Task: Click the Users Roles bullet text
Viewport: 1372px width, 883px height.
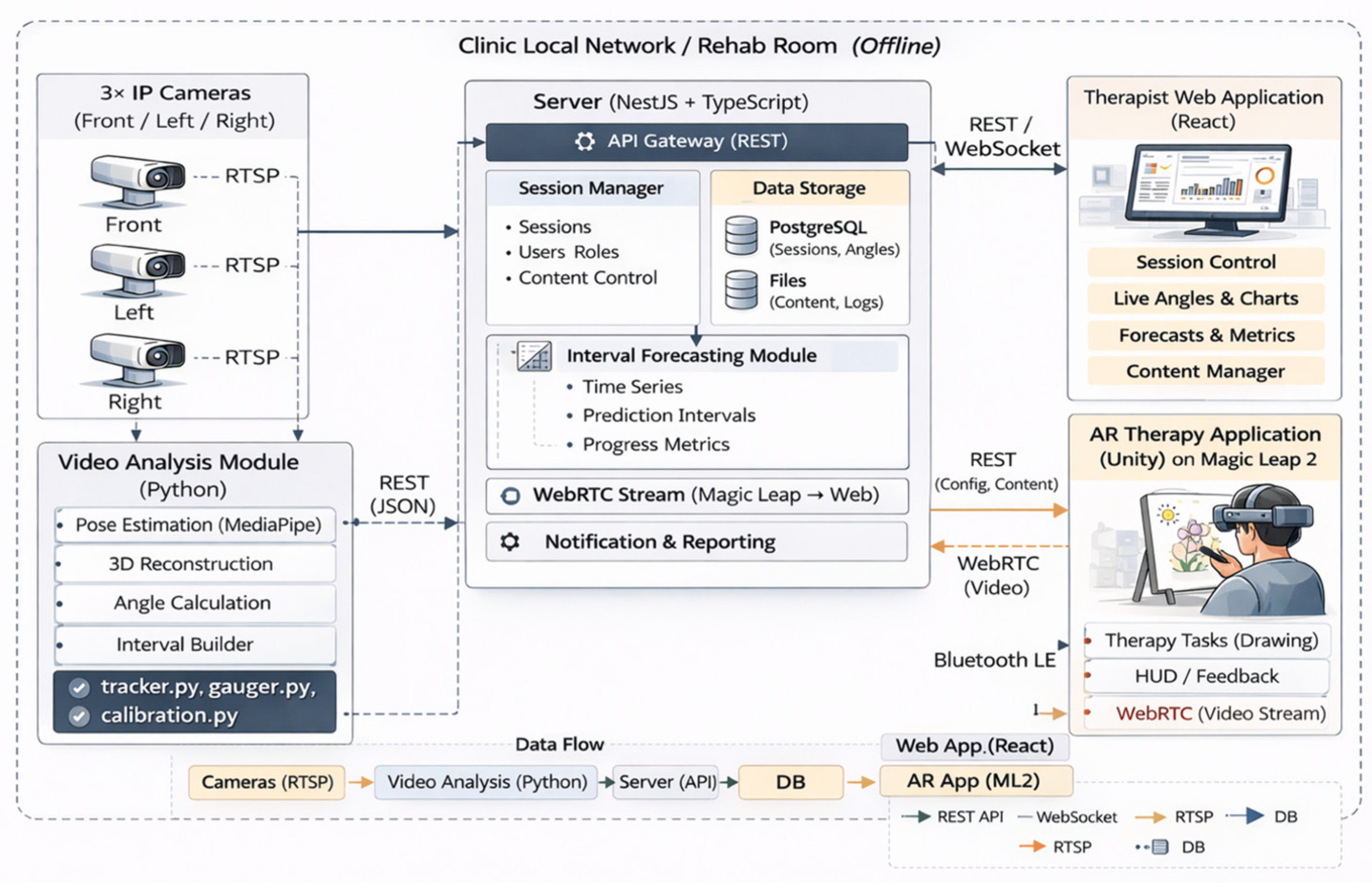Action: [x=568, y=252]
